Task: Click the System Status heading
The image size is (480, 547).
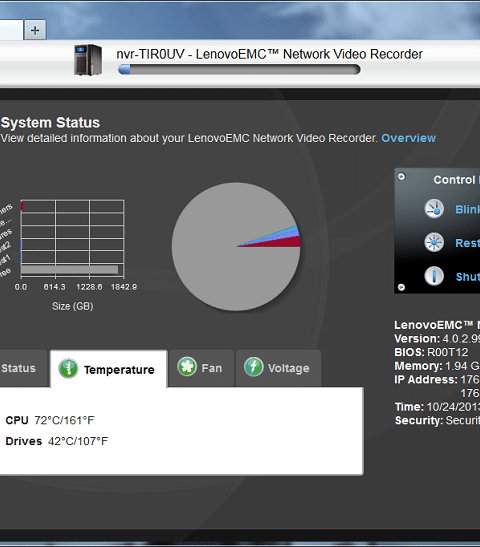Action: [51, 122]
